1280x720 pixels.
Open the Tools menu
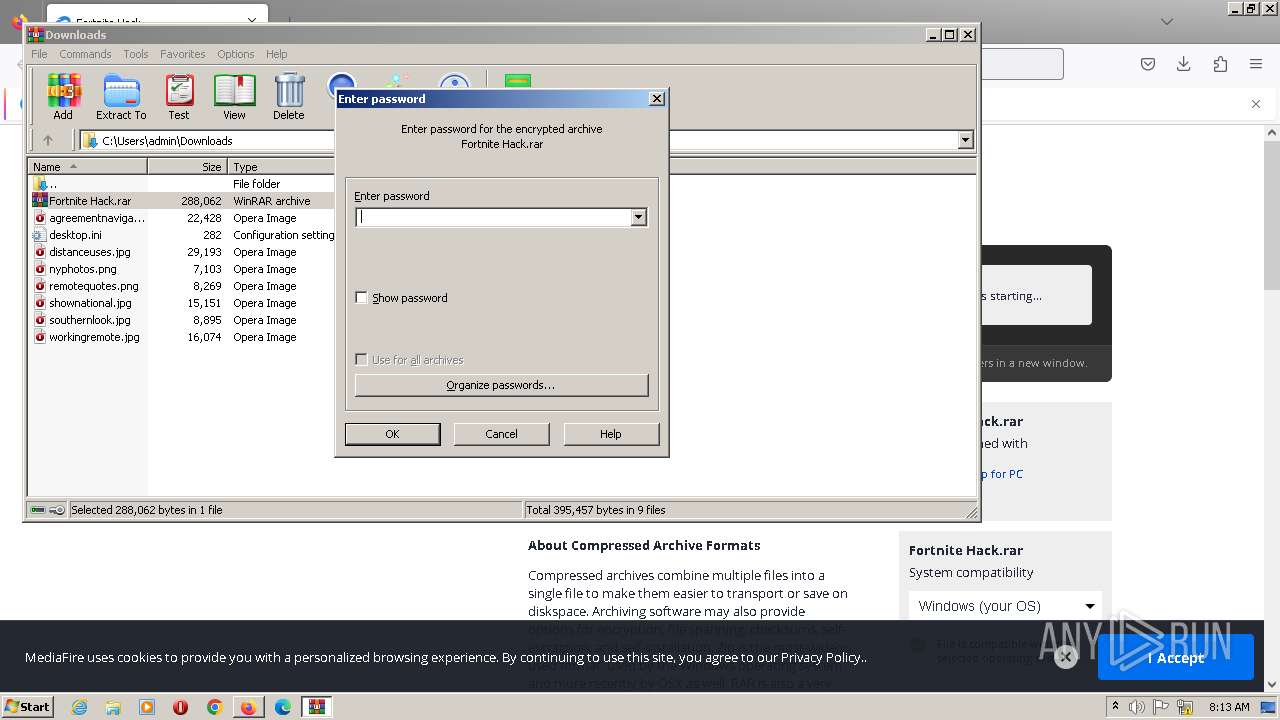[x=136, y=54]
